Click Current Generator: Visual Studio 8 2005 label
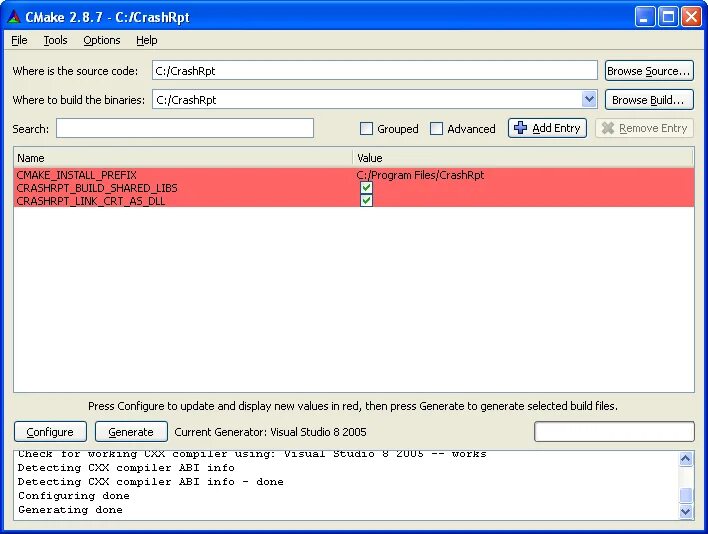 270,432
